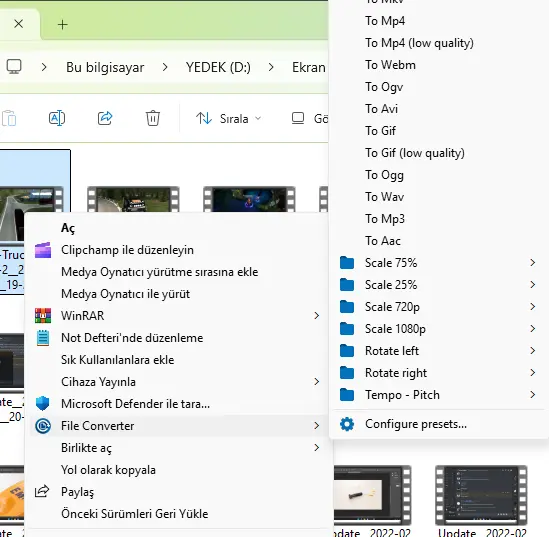This screenshot has width=549, height=537.
Task: Click the Clipchamp icon in context menu
Action: point(43,250)
